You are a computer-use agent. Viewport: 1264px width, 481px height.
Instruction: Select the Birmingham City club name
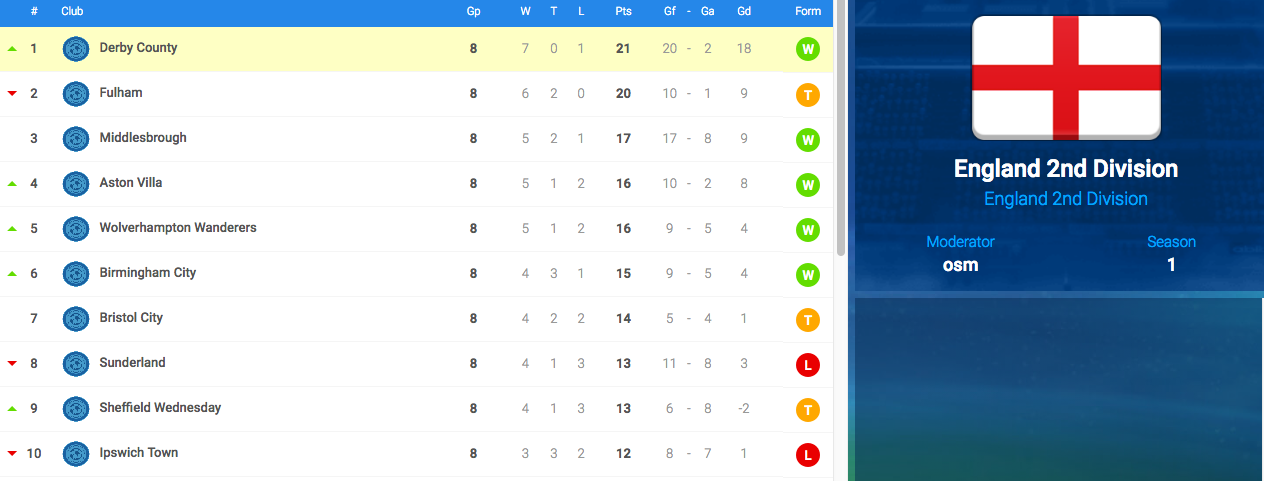tap(148, 273)
